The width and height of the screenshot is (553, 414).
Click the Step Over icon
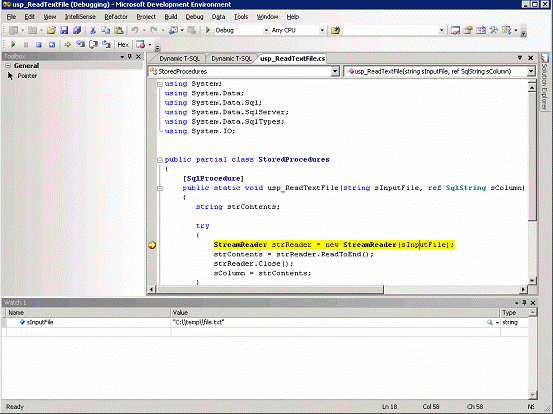tap(93, 44)
